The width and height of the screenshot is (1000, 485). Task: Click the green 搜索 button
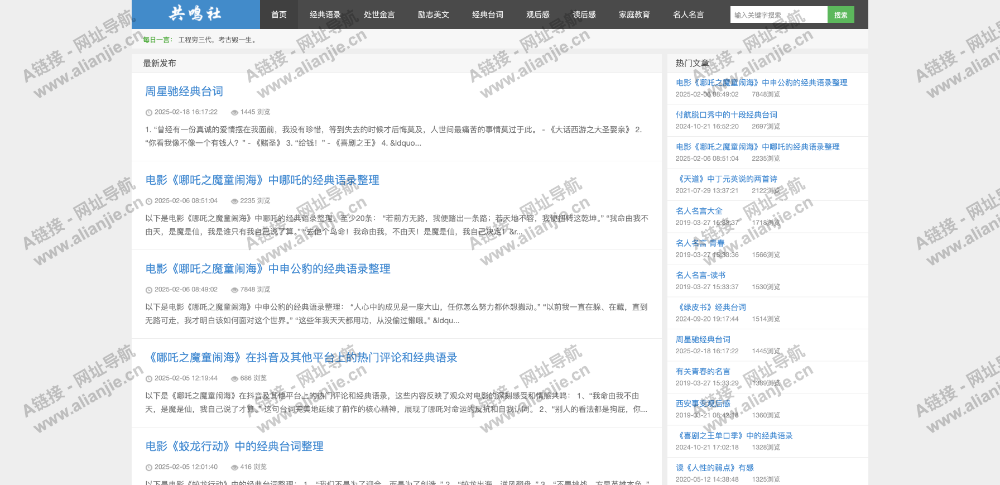click(841, 14)
